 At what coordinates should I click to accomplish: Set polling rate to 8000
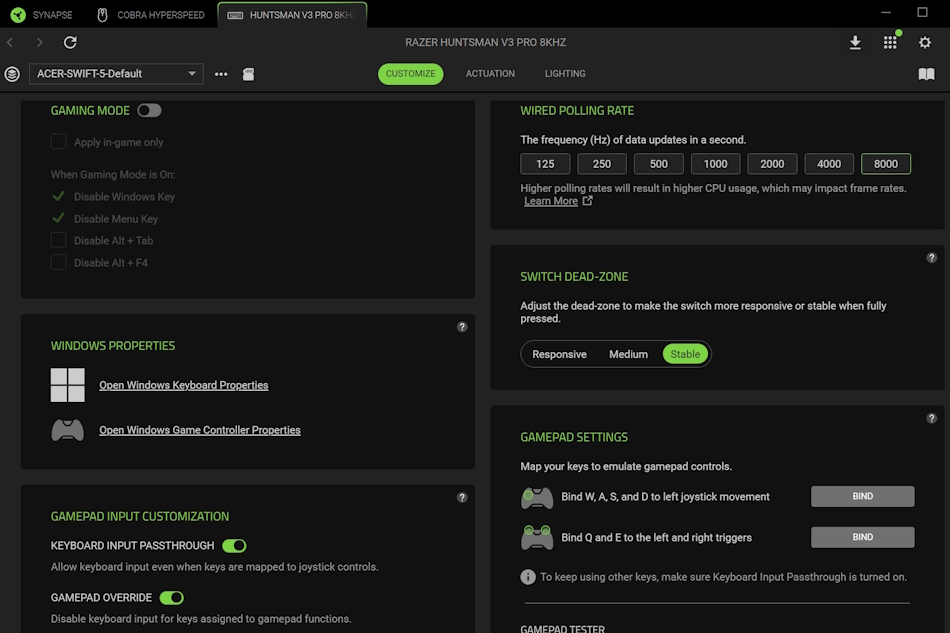click(886, 164)
